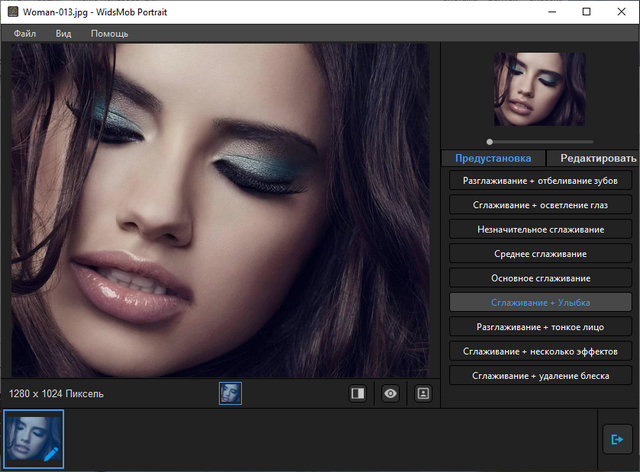The width and height of the screenshot is (640, 472).
Task: Select the Woman-013 thumbnail in the filmstrip
Action: click(x=34, y=439)
